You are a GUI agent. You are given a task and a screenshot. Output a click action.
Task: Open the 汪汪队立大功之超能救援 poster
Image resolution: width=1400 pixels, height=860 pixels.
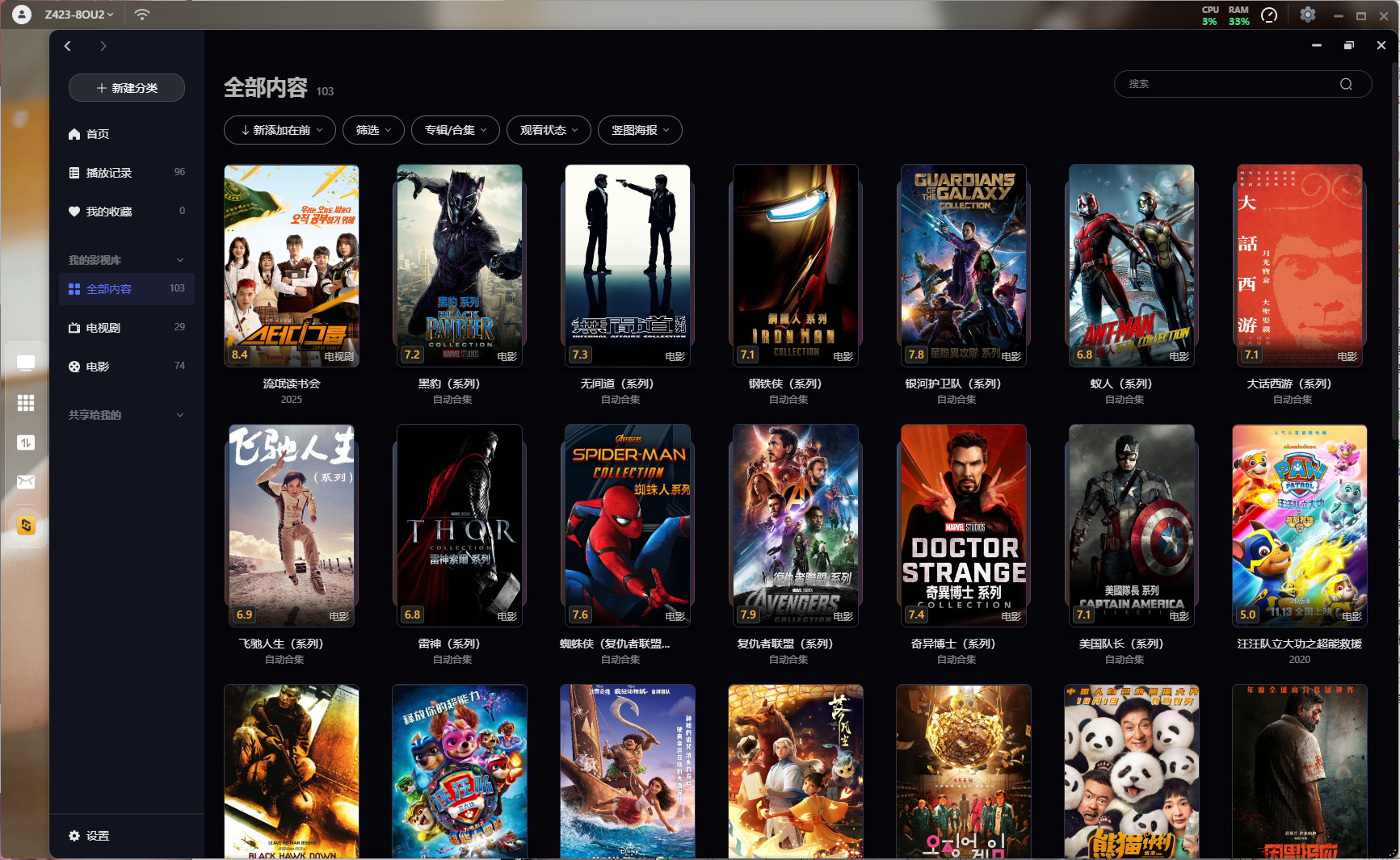[1300, 526]
